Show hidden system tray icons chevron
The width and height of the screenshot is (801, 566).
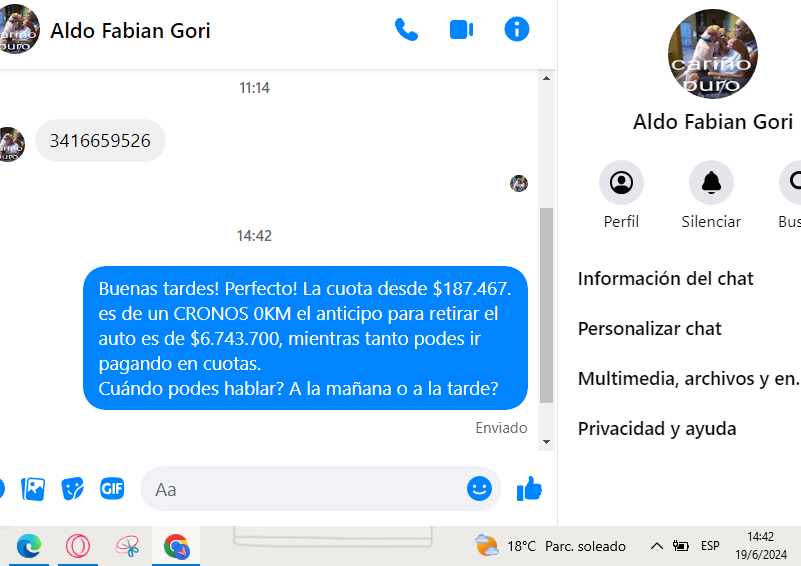tap(656, 546)
